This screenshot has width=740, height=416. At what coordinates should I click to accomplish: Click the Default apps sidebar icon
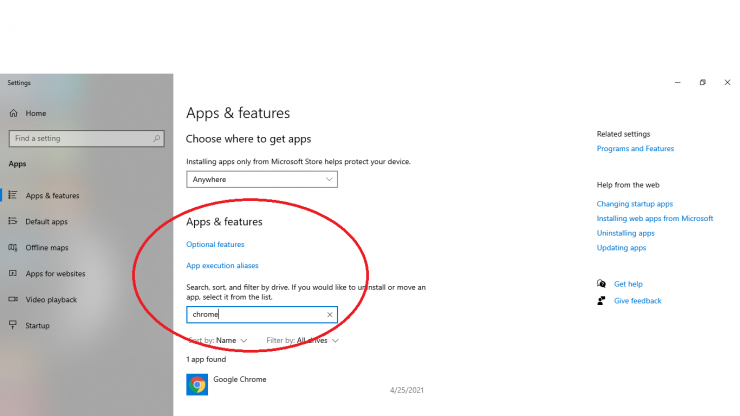click(x=13, y=221)
